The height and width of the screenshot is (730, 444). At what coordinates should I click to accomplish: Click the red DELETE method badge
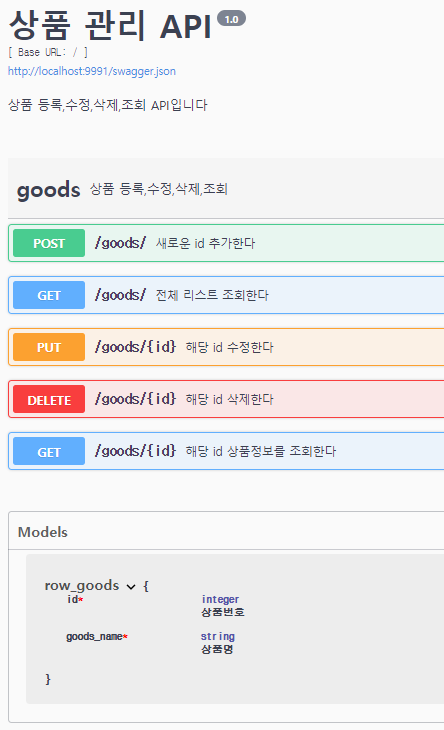click(x=49, y=399)
